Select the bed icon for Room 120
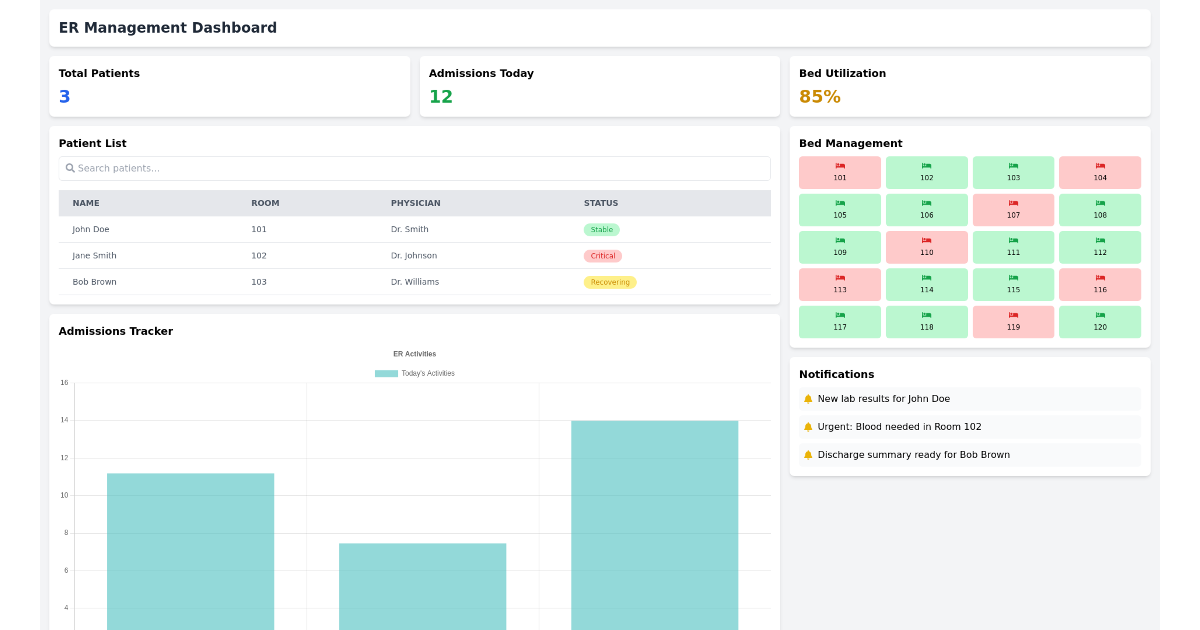1200x630 pixels. point(1100,316)
